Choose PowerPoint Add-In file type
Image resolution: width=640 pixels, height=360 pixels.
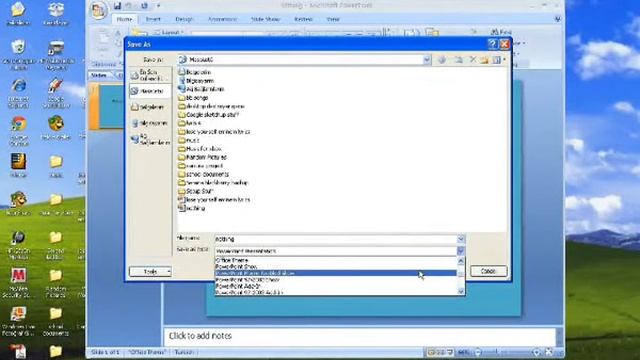tap(336, 286)
